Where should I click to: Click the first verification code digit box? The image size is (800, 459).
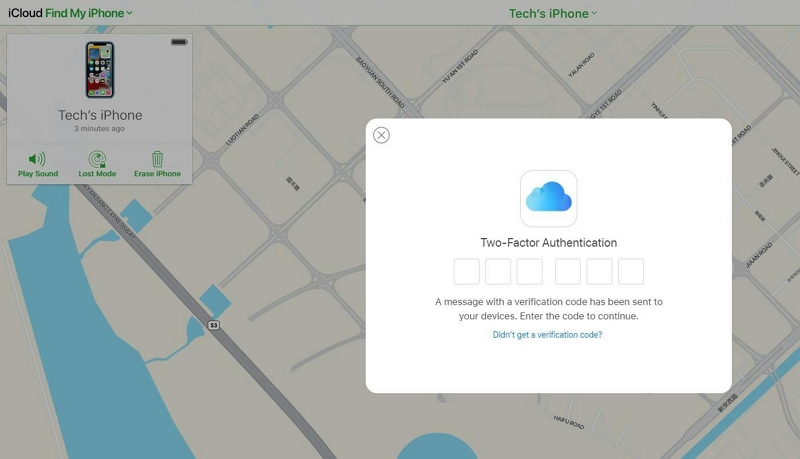466,271
